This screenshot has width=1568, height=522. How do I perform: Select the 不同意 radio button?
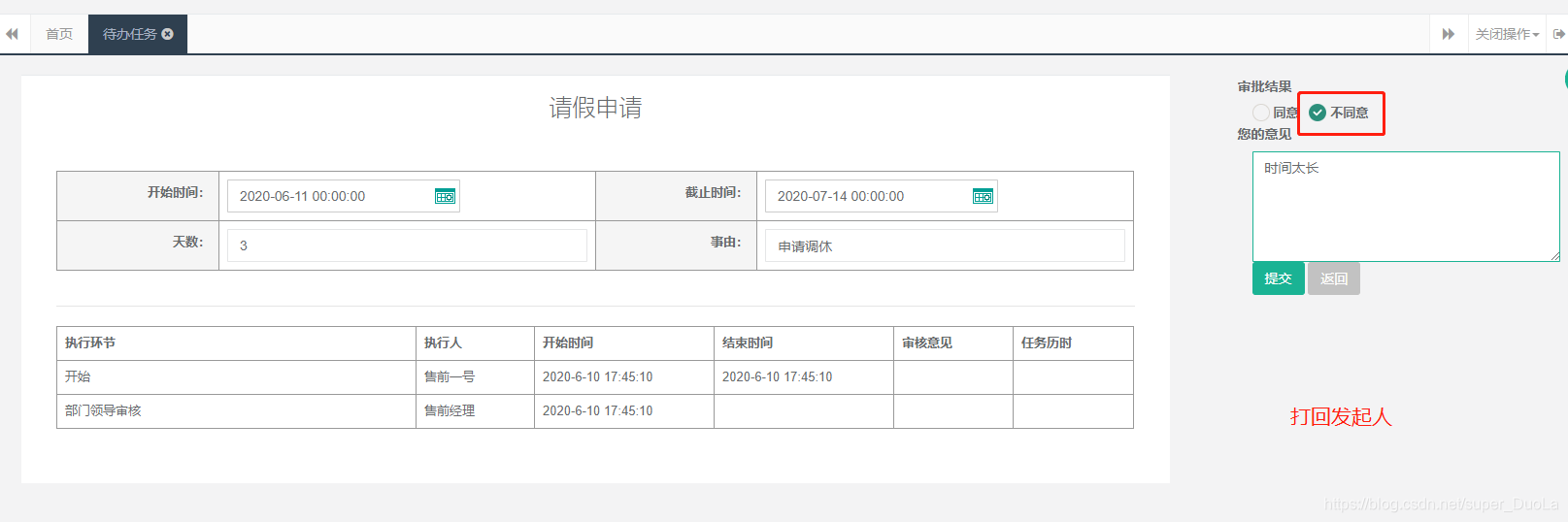pyautogui.click(x=1318, y=113)
